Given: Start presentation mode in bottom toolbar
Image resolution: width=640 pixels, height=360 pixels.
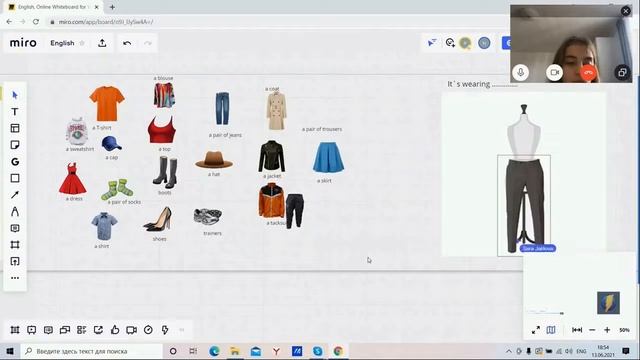Looking at the screenshot, I should [x=31, y=330].
